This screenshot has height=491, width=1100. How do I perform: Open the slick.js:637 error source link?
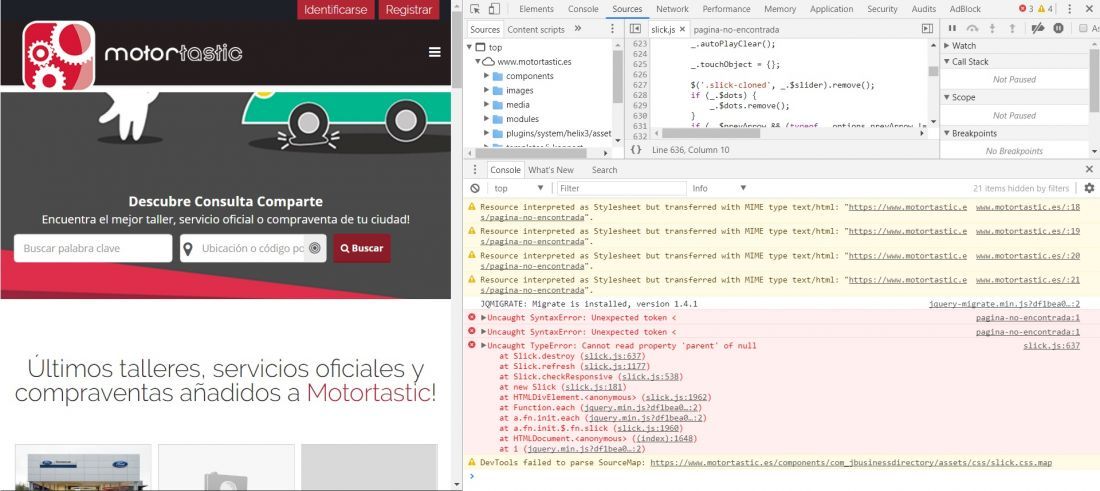(x=1052, y=346)
